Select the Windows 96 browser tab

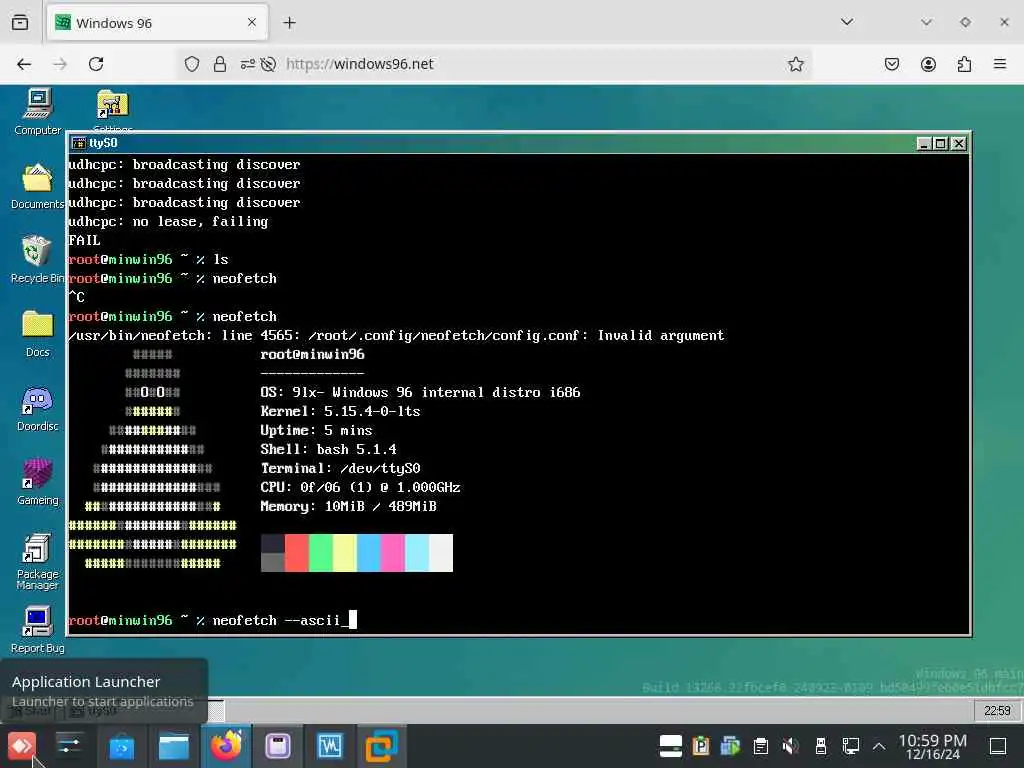point(157,23)
